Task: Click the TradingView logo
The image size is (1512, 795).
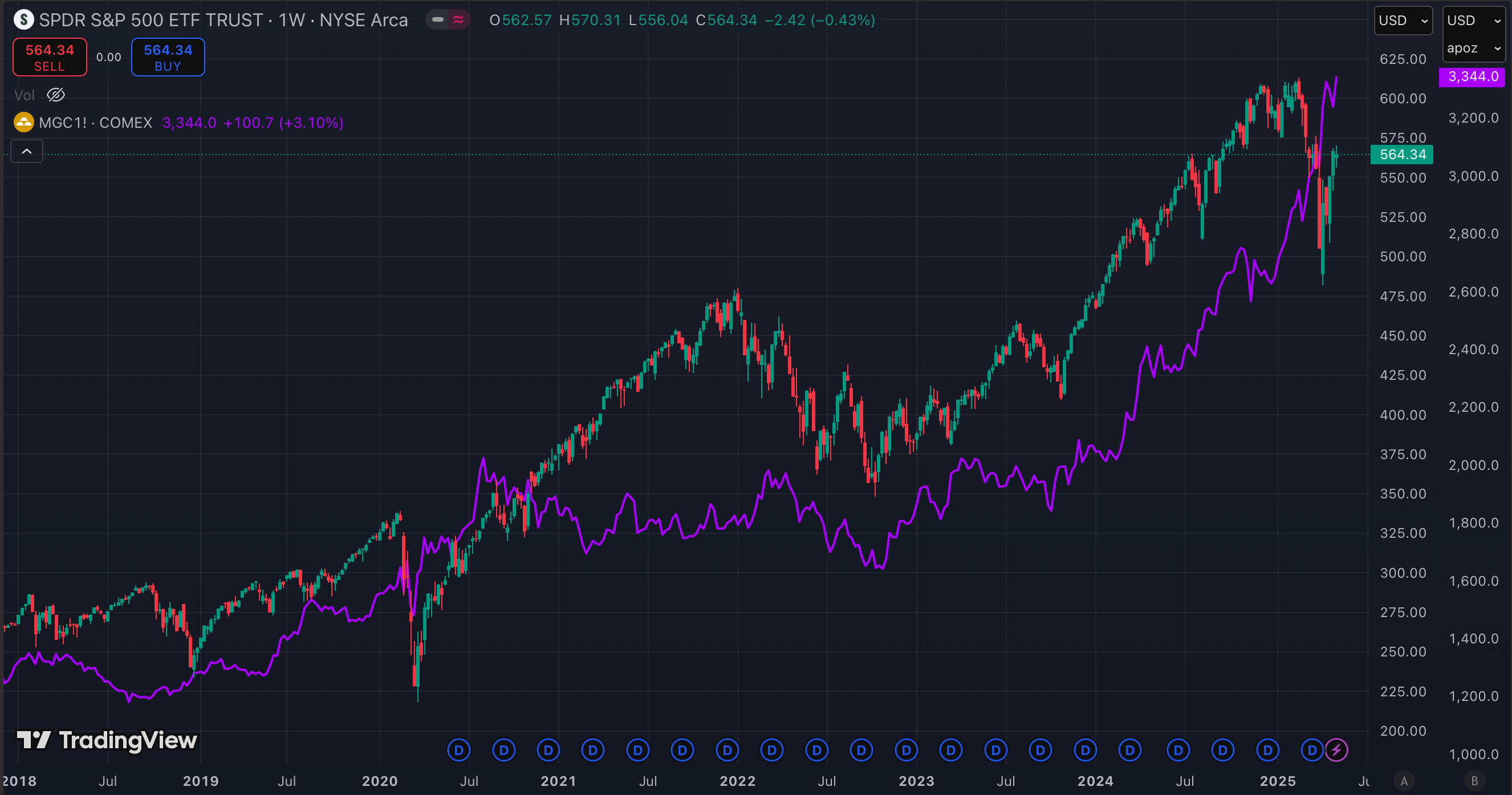Action: tap(107, 740)
